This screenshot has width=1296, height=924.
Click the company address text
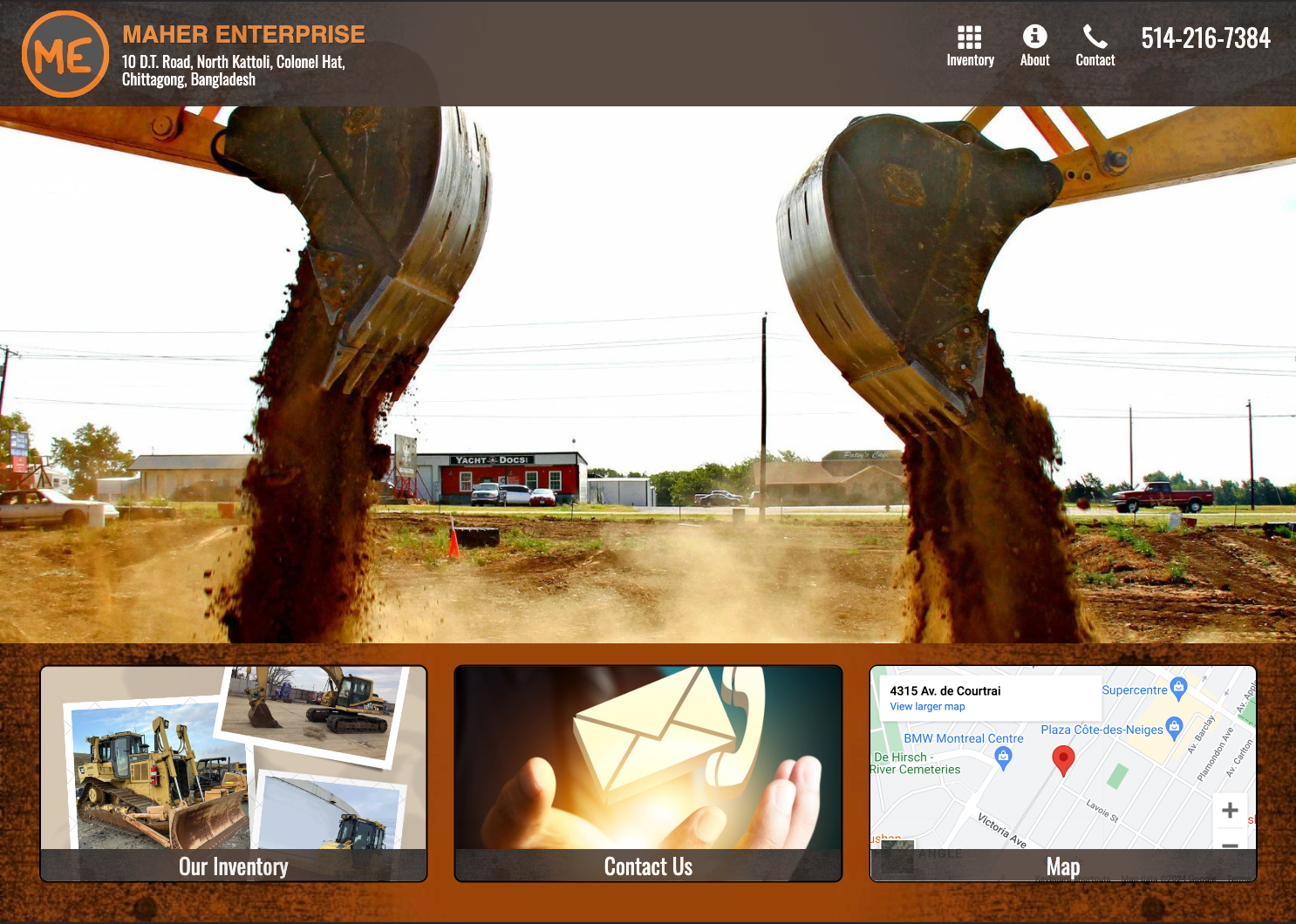[234, 71]
